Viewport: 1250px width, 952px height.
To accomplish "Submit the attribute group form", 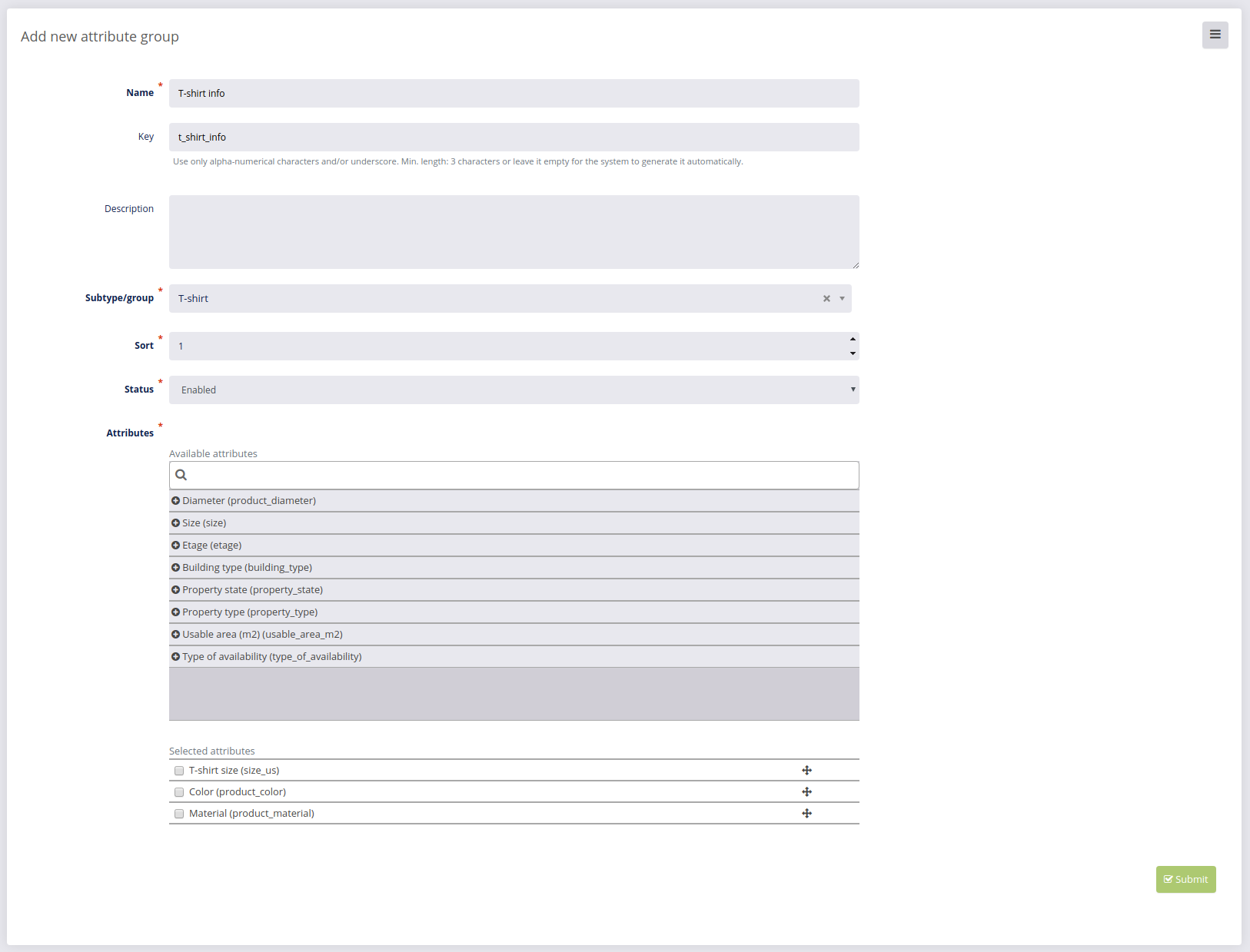I will [1185, 879].
